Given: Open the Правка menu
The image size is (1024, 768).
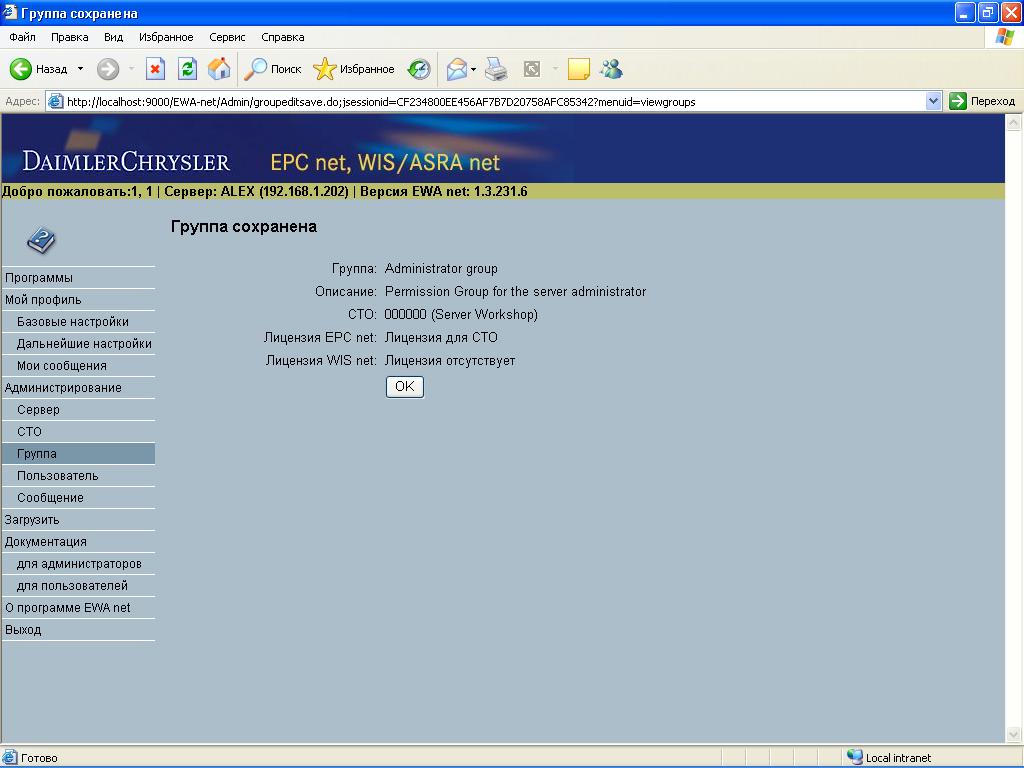Looking at the screenshot, I should point(69,37).
